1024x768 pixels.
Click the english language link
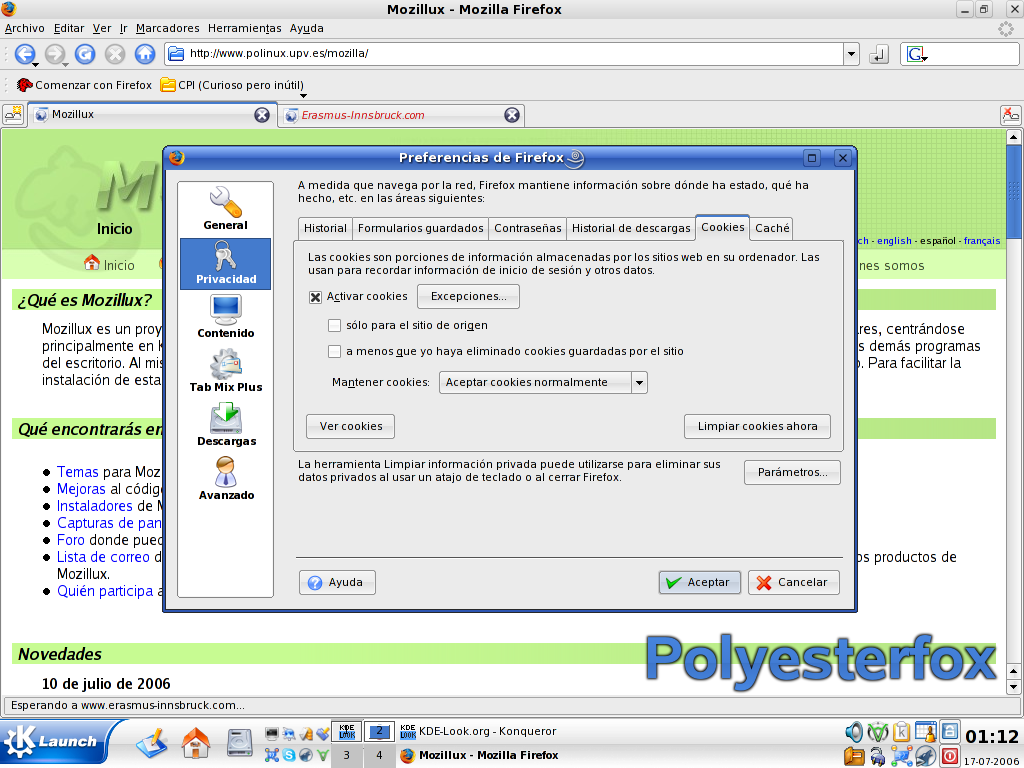coord(894,241)
